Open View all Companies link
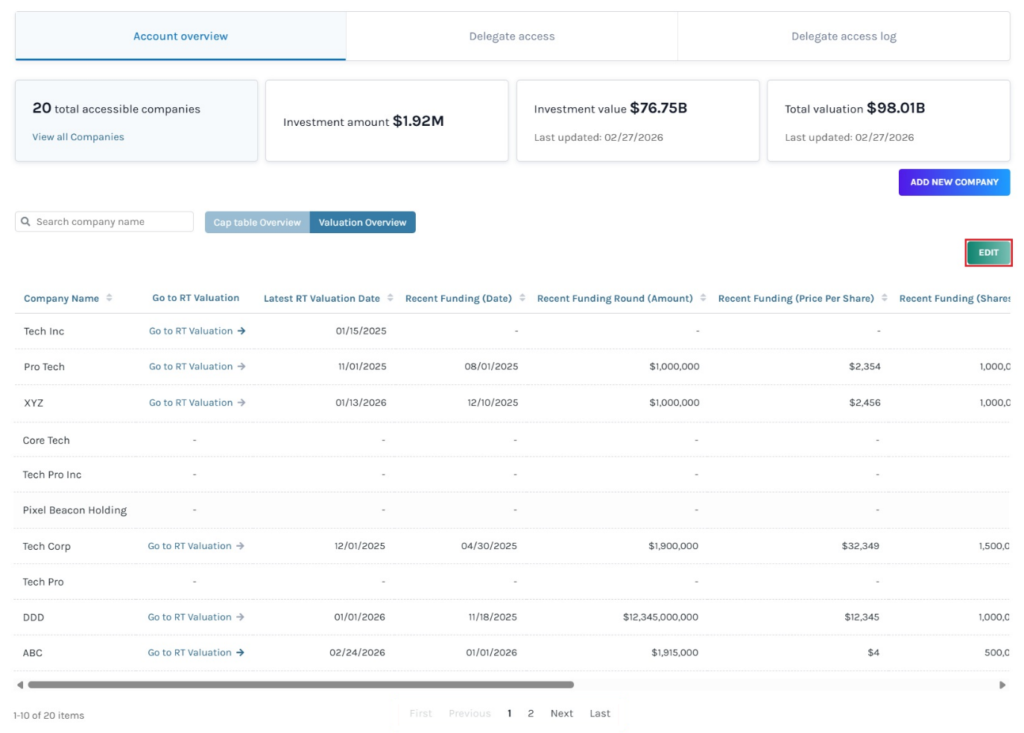 78,137
